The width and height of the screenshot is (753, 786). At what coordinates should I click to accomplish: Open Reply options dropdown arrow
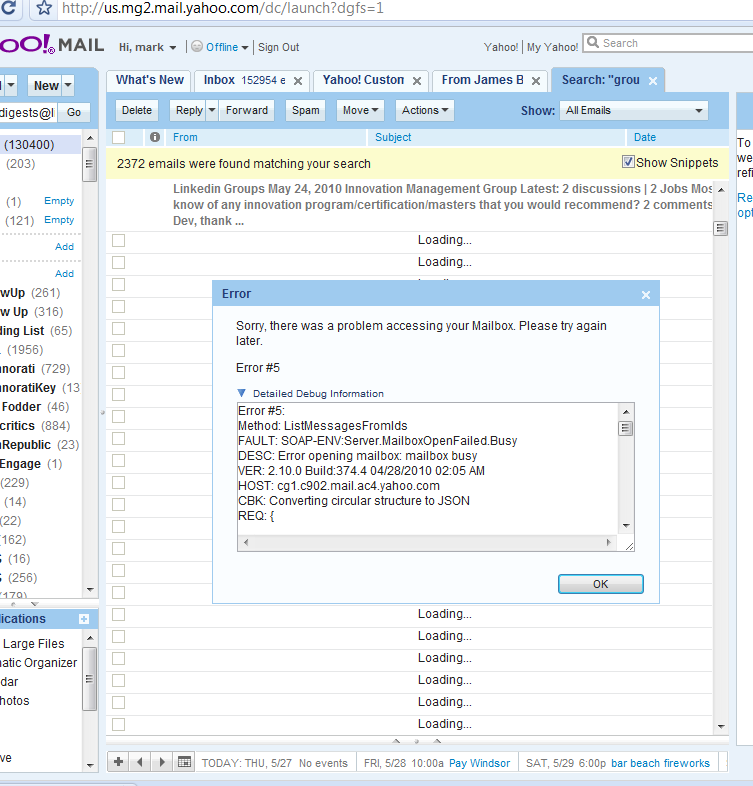point(212,110)
